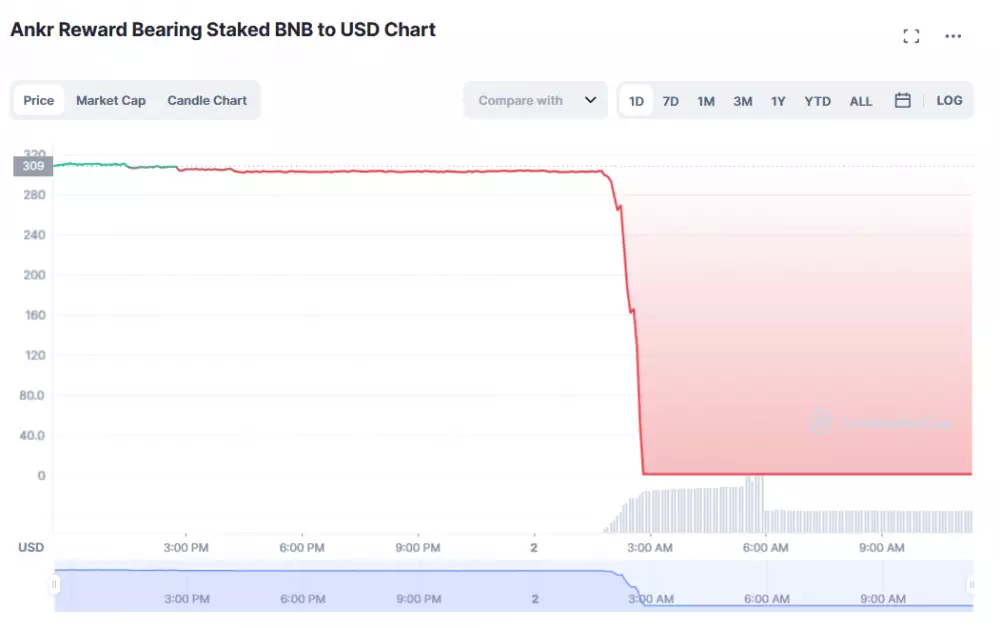Click the 1Y time range button
Image resolution: width=1000 pixels, height=628 pixels.
click(x=778, y=100)
